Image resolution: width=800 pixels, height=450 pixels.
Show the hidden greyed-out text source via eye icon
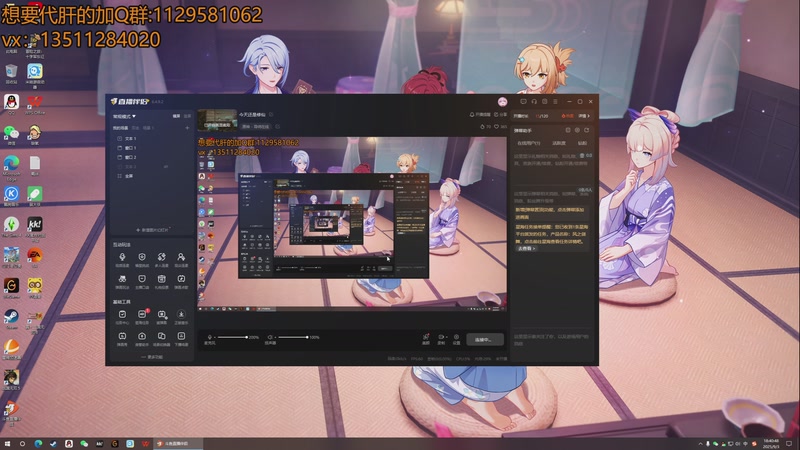(x=165, y=167)
